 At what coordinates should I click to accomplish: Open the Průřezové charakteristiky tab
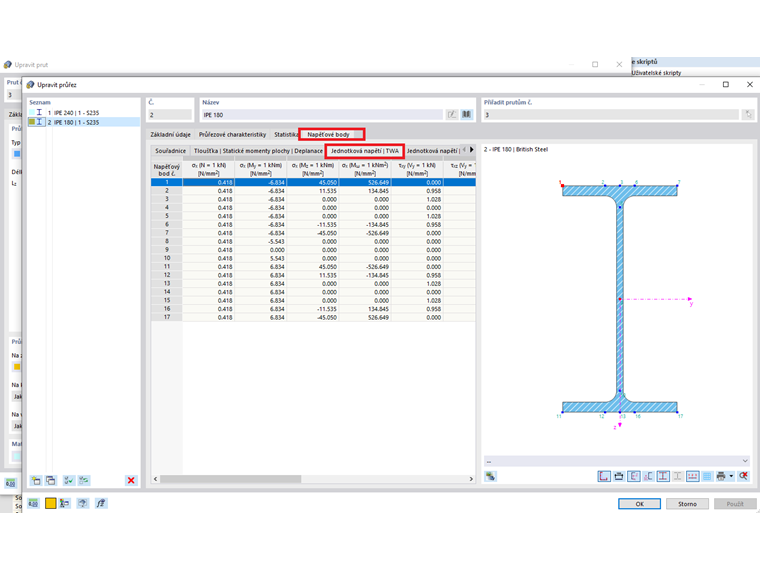point(233,134)
